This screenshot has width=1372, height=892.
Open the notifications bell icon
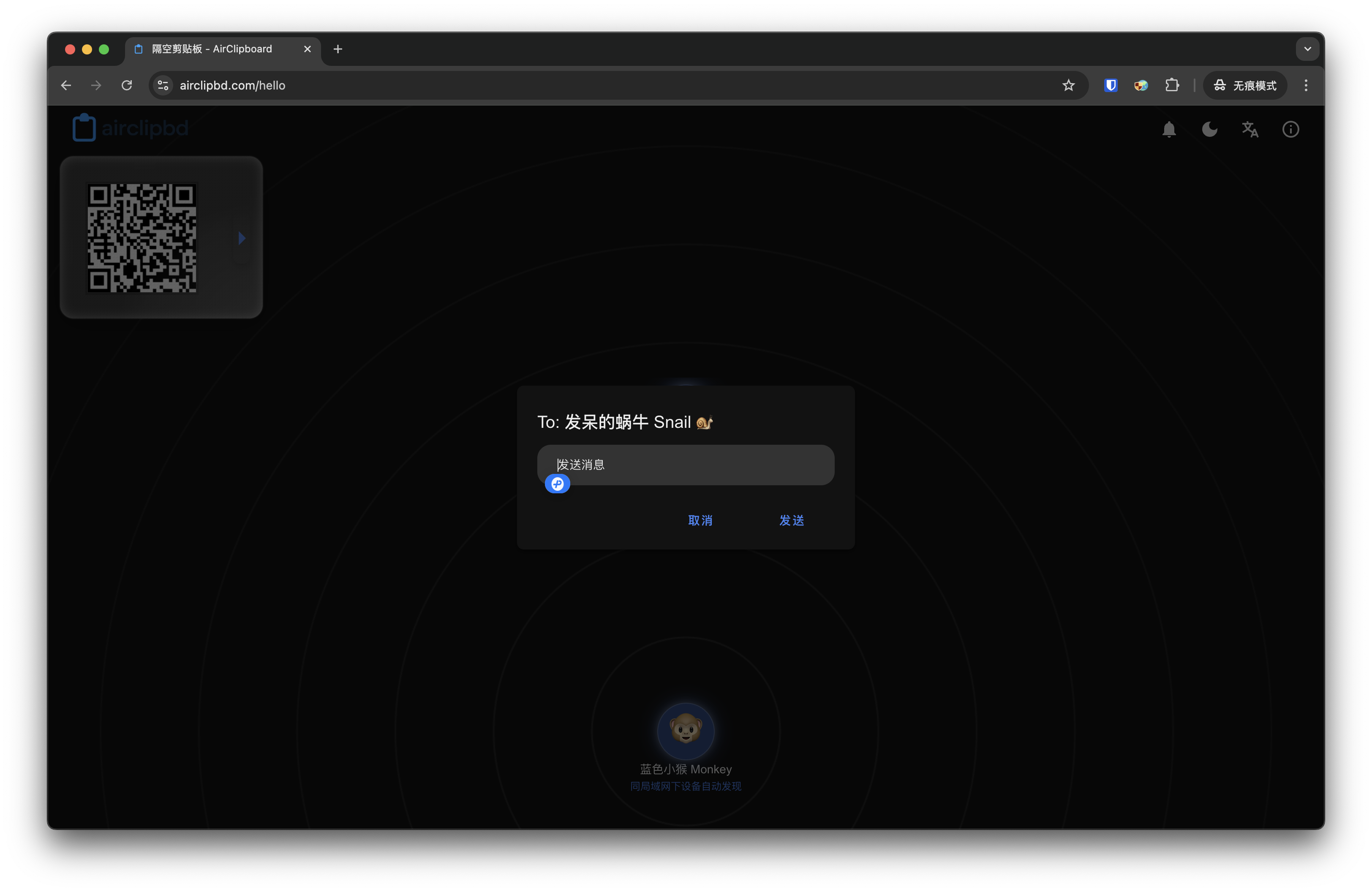pos(1169,129)
